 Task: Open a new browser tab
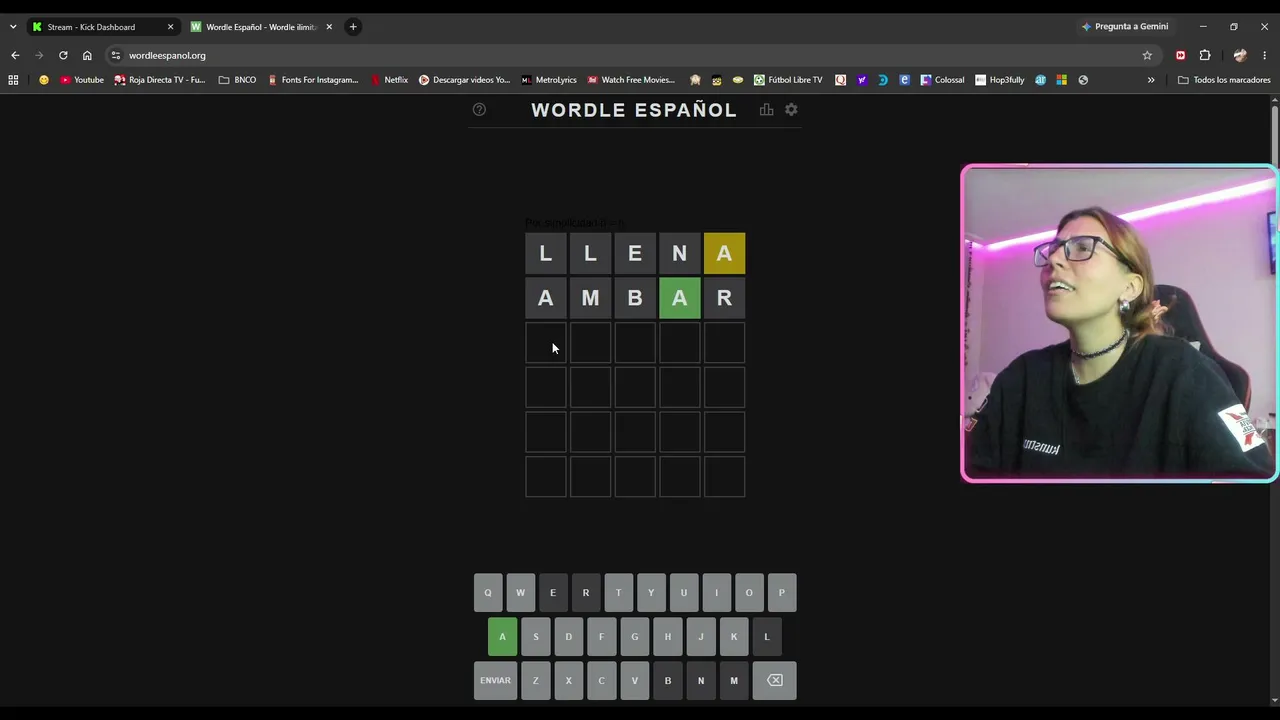point(353,27)
